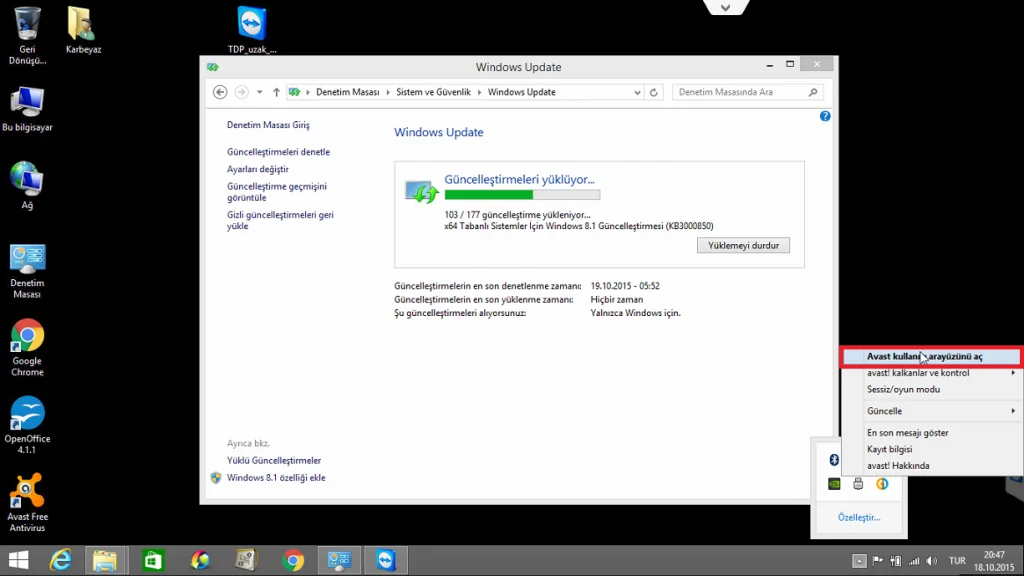Open recent locations dropdown next to forward arrow
This screenshot has width=1024, height=576.
[259, 92]
